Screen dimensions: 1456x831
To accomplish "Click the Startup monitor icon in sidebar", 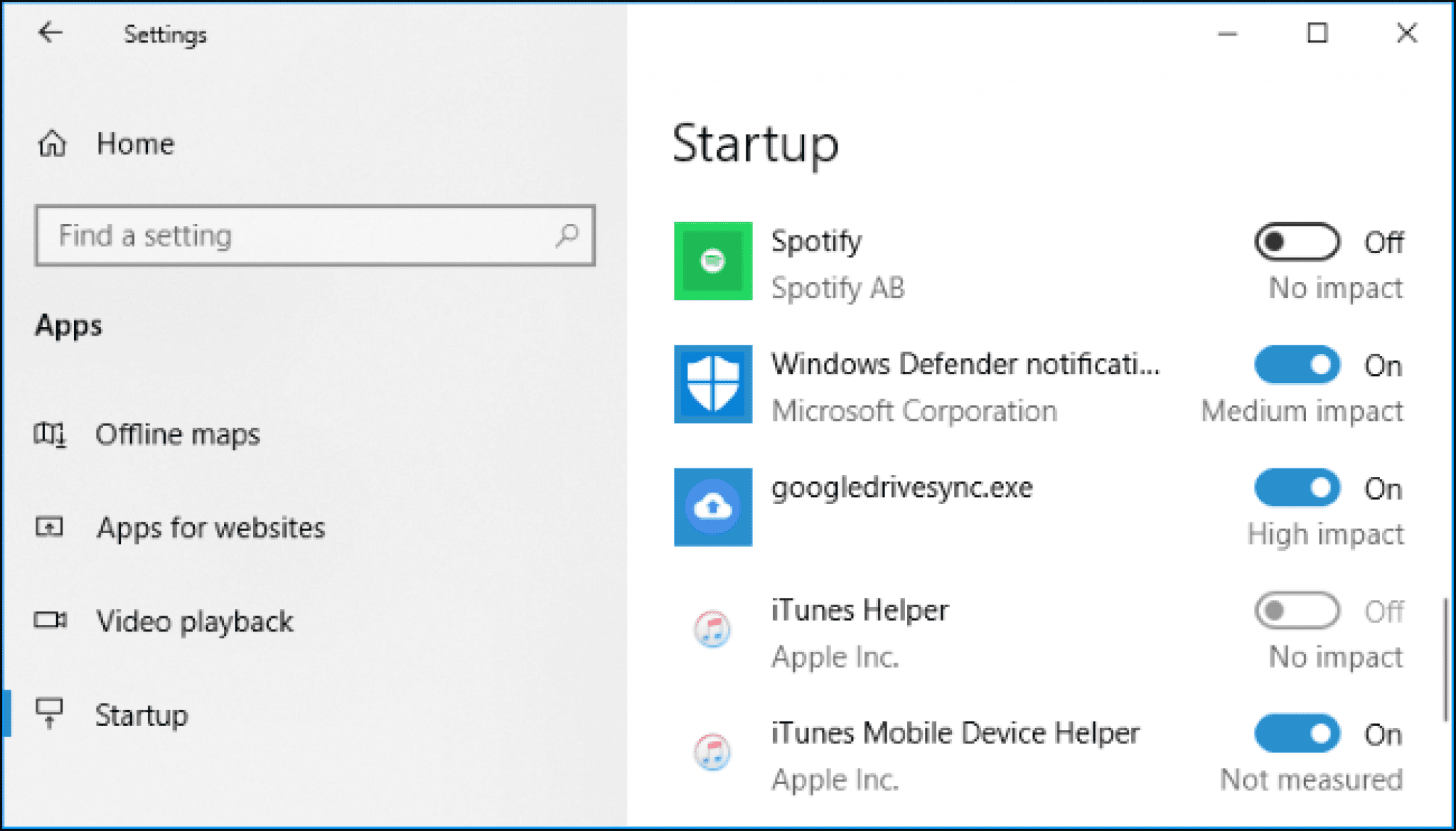I will coord(52,713).
